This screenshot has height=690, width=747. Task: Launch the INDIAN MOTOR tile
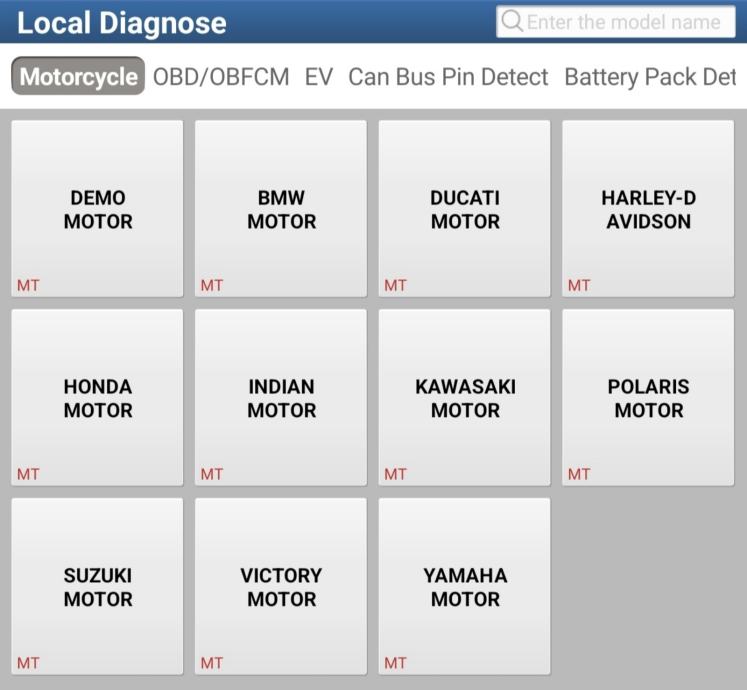click(x=281, y=397)
